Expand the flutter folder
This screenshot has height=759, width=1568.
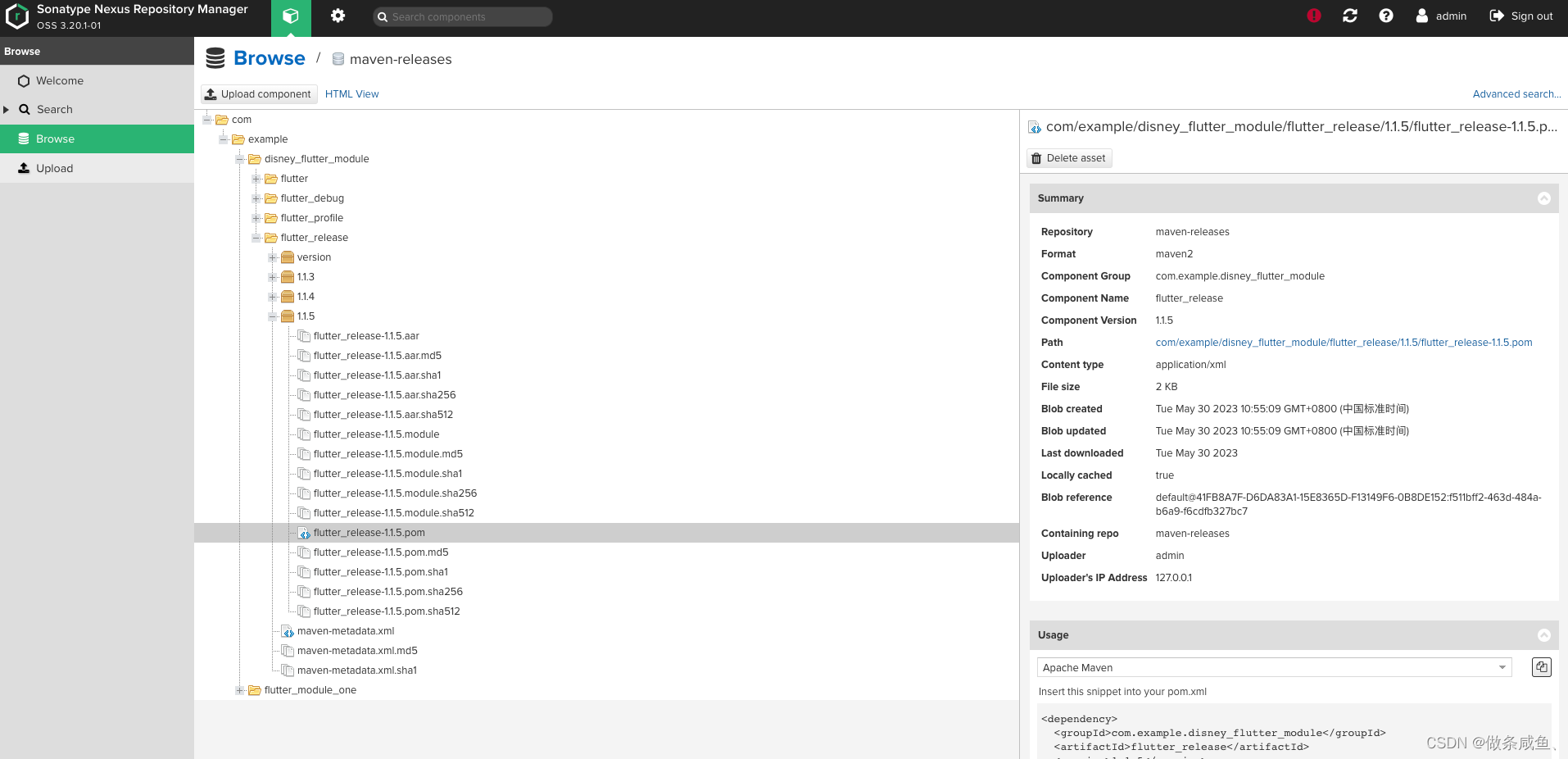coord(256,179)
